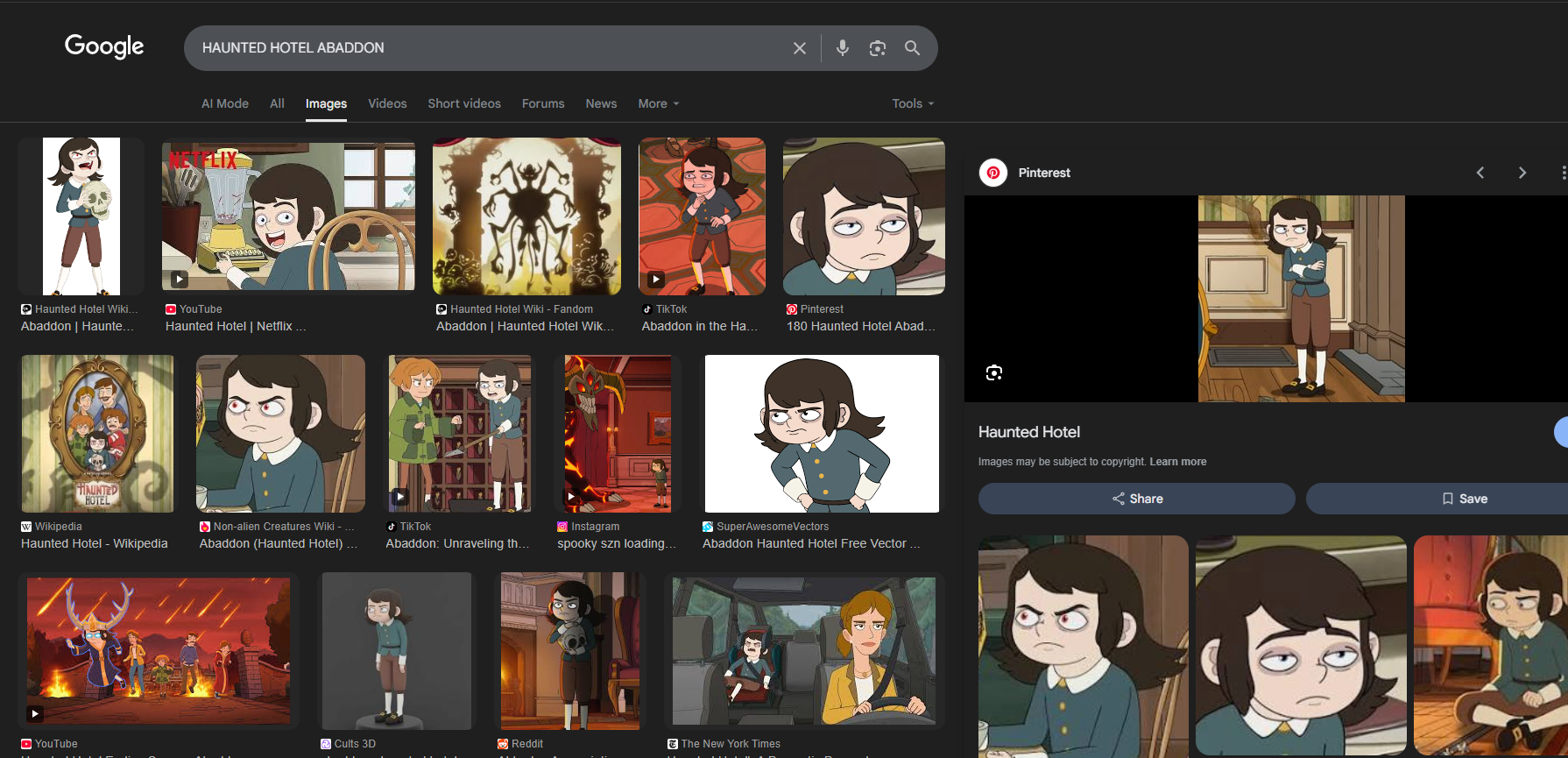Open the 'Haunted Hotel' title in the preview panel
The width and height of the screenshot is (1568, 758).
click(1029, 432)
